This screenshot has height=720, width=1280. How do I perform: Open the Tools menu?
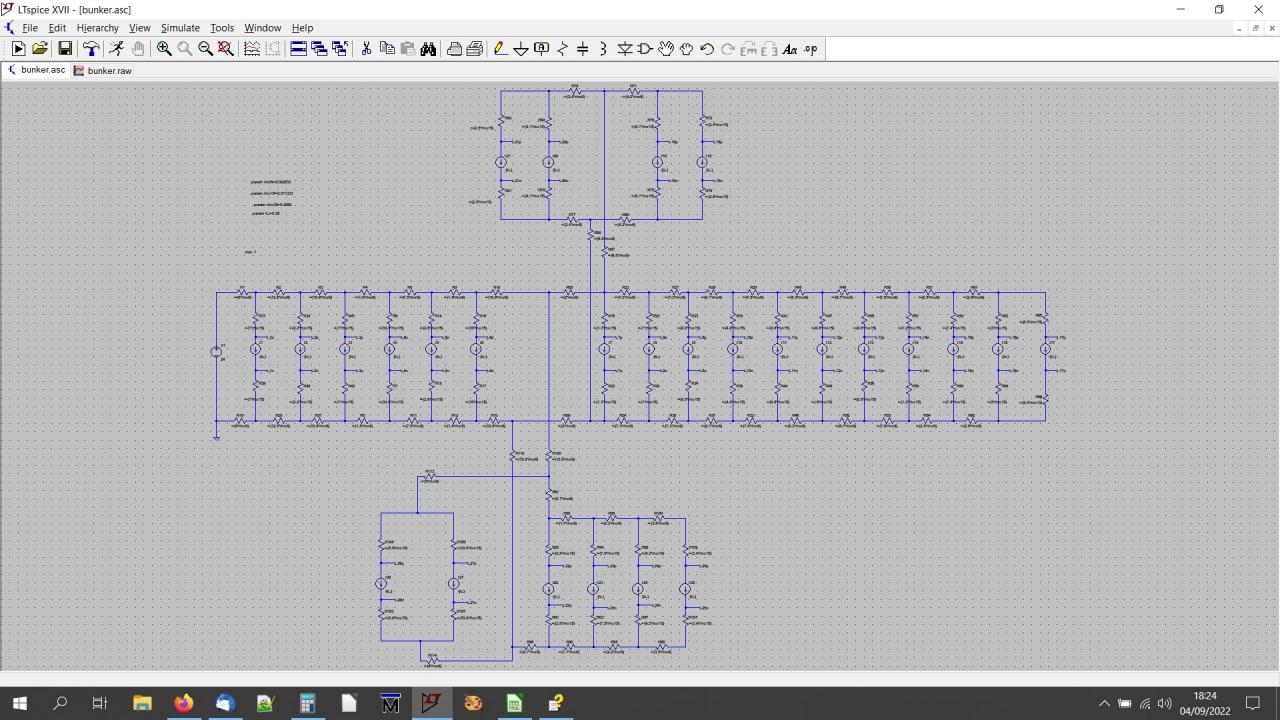221,28
